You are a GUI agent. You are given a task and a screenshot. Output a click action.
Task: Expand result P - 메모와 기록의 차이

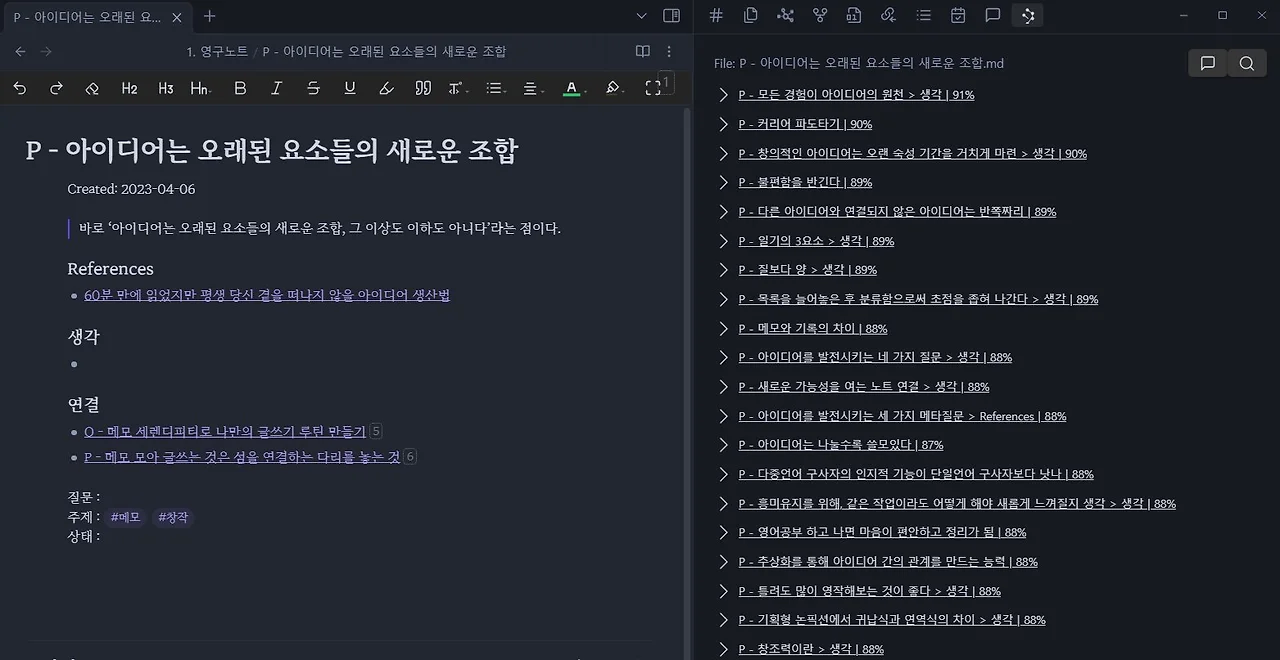pos(724,328)
